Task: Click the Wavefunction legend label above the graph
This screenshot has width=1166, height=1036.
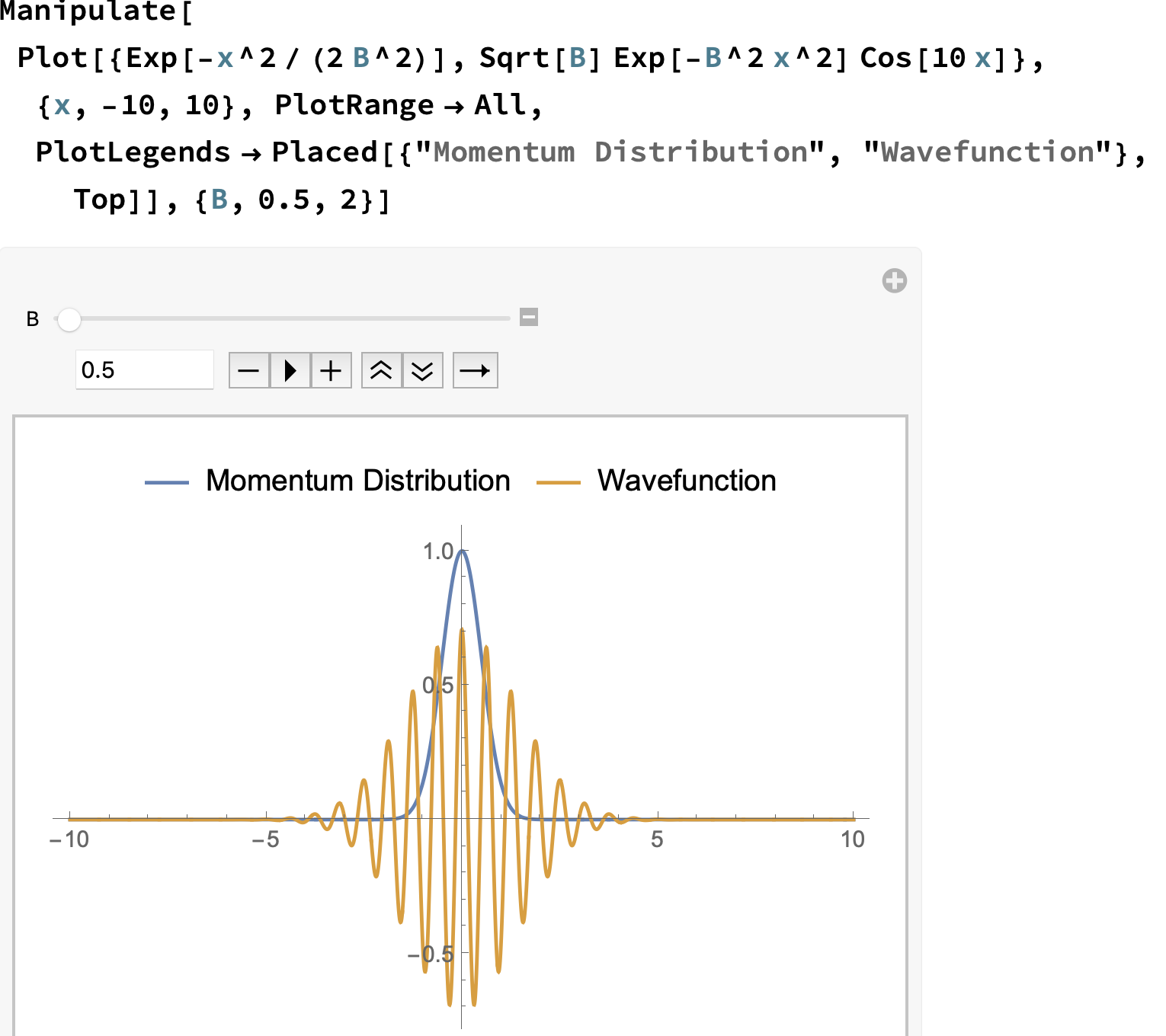Action: coord(686,481)
